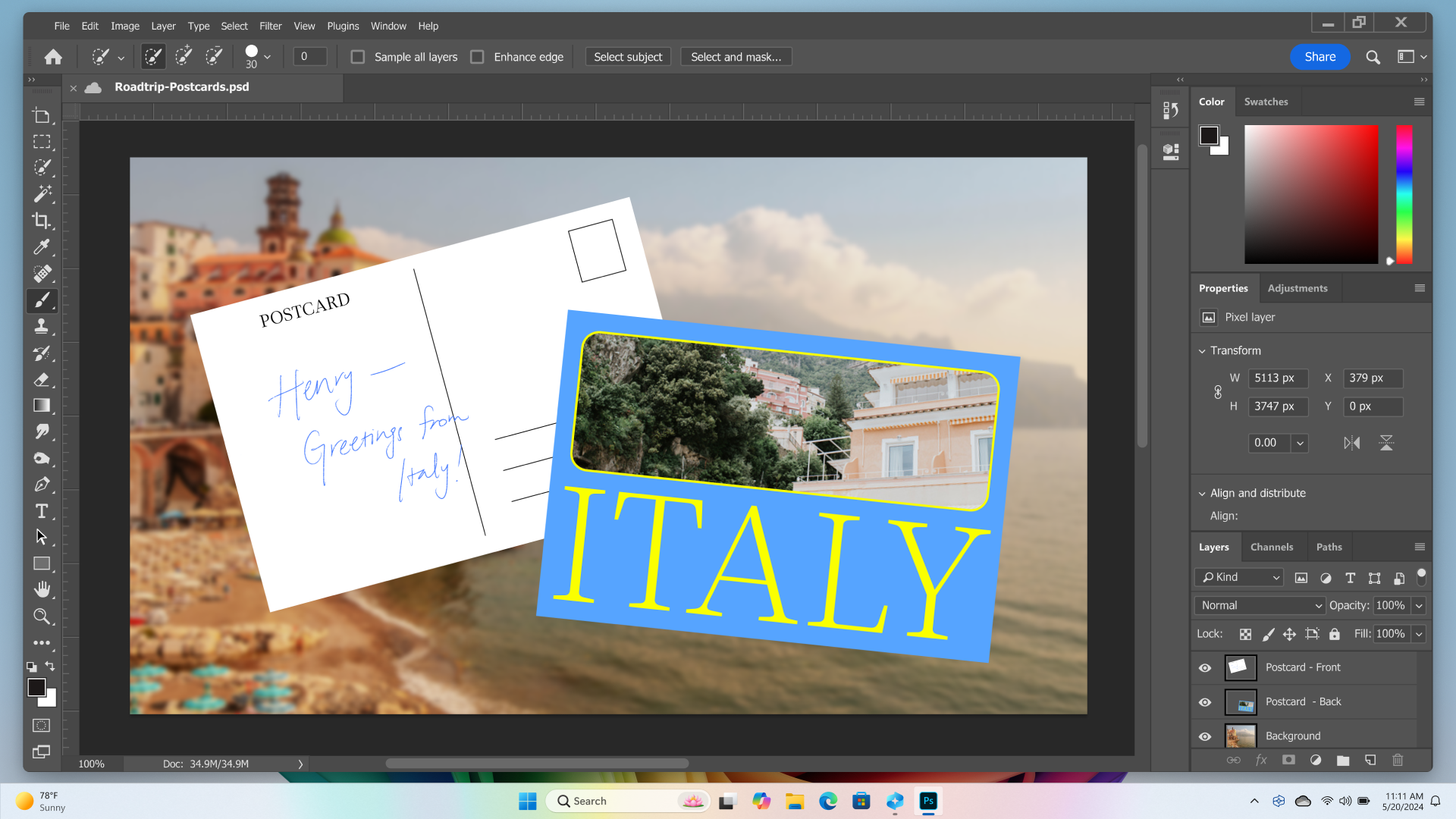Screen dimensions: 1456x819
Task: Click Add to selection brush mode
Action: tap(184, 56)
